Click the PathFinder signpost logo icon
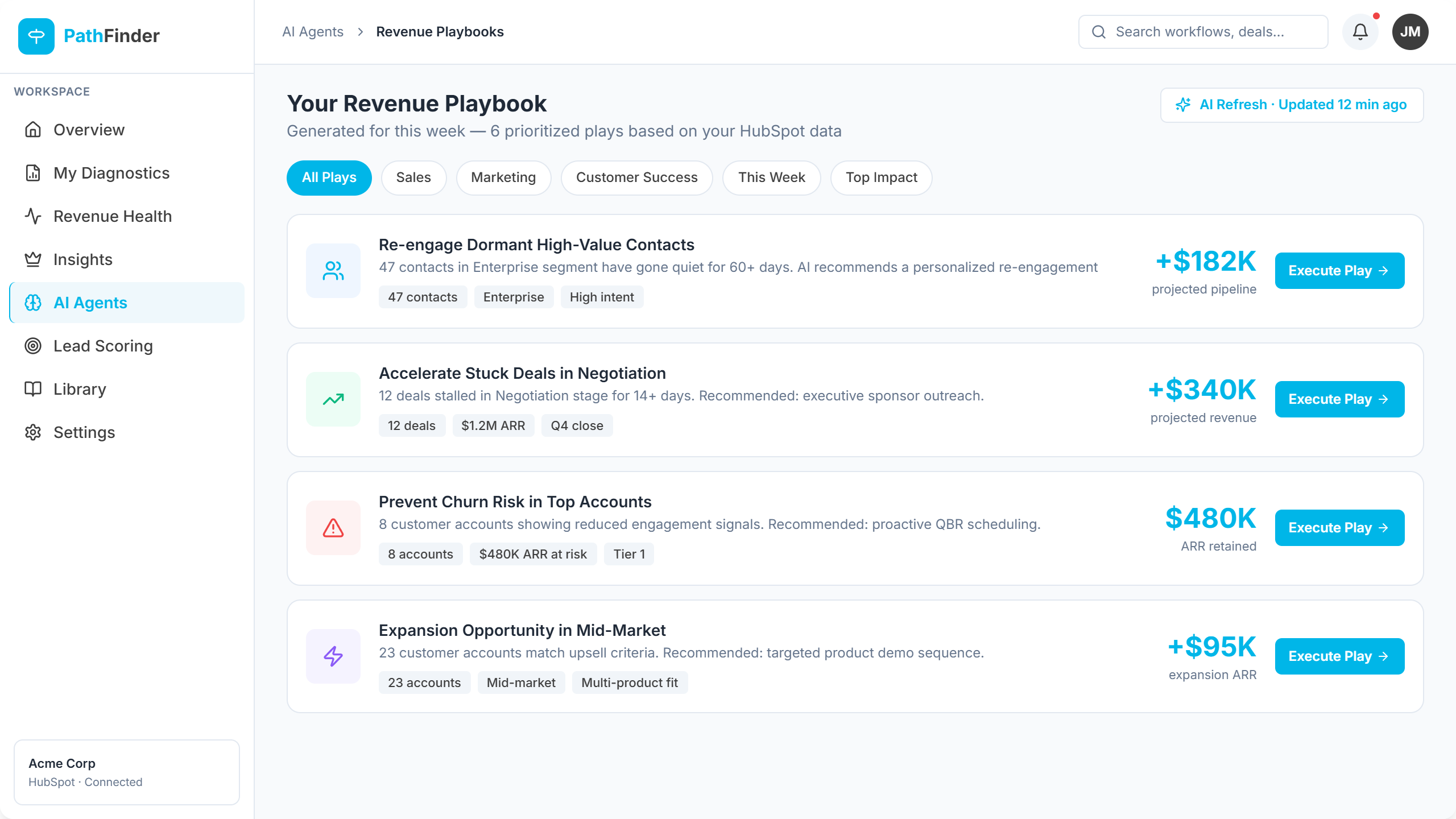Image resolution: width=1456 pixels, height=819 pixels. tap(36, 36)
